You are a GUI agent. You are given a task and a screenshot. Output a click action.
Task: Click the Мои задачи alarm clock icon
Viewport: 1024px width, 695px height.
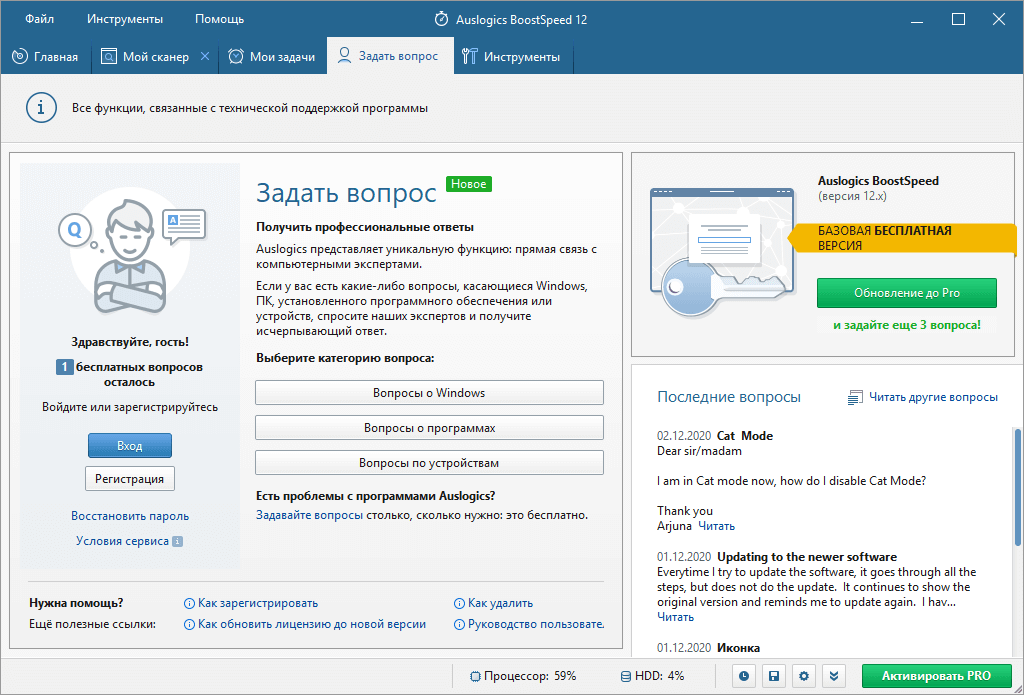coord(236,56)
